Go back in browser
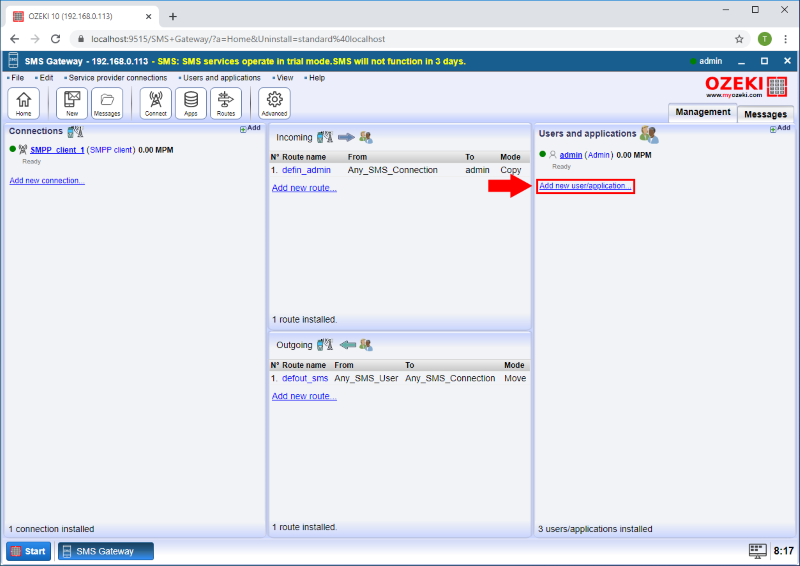 15,39
